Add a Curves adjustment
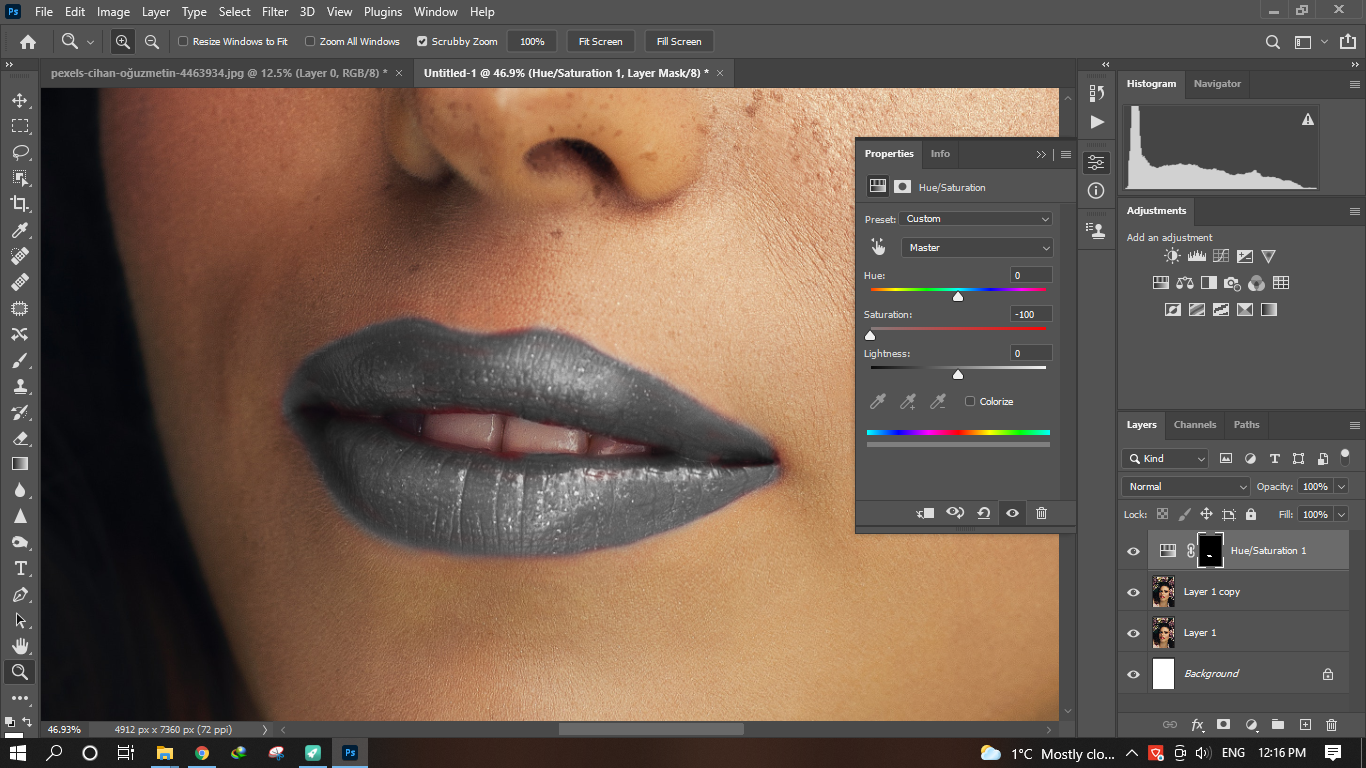This screenshot has height=768, width=1366. pyautogui.click(x=1221, y=257)
